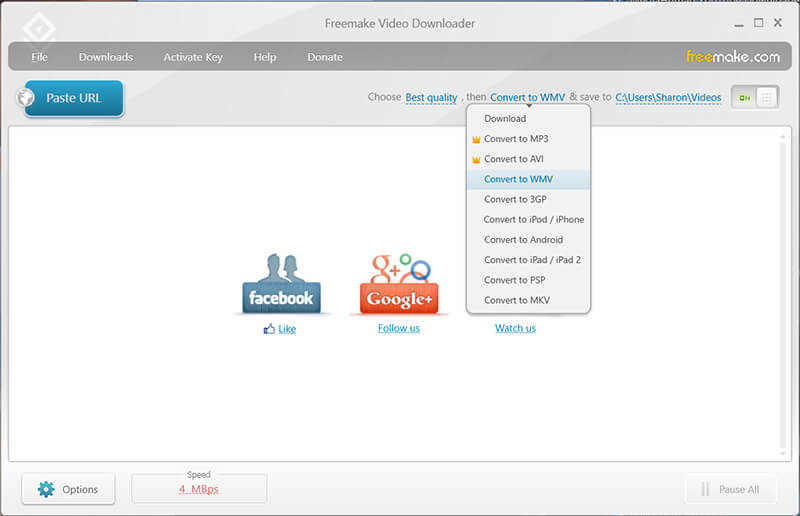
Task: Open the Activate Key menu
Action: click(x=193, y=57)
